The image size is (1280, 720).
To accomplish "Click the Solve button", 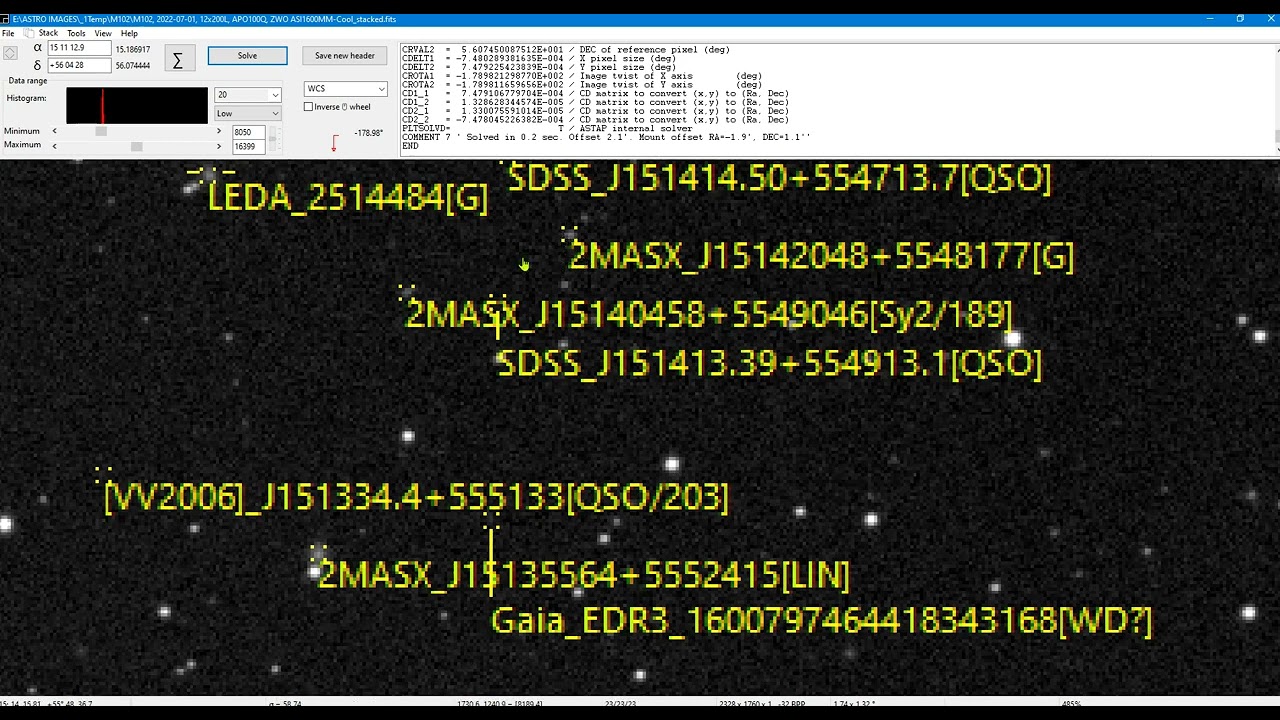I will click(247, 56).
